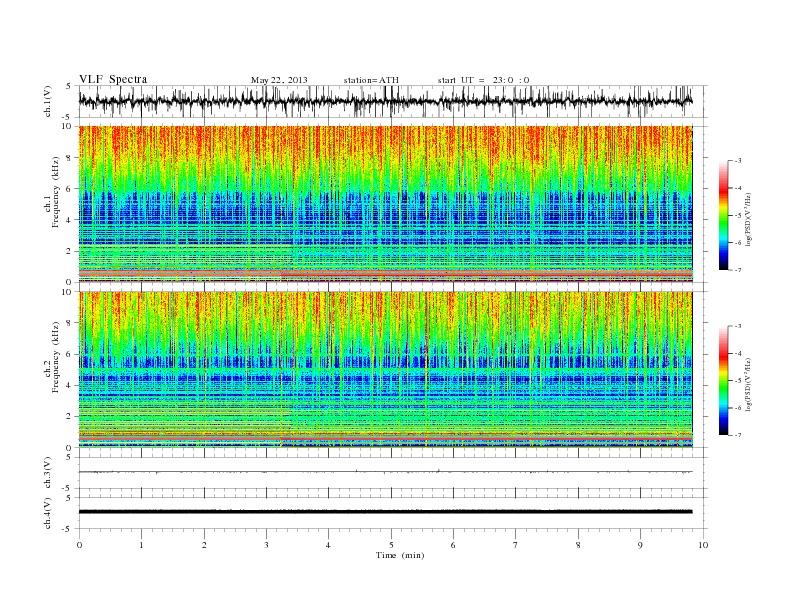This screenshot has width=792, height=612.
Task: Click the time axis tick label "9"
Action: tap(640, 545)
